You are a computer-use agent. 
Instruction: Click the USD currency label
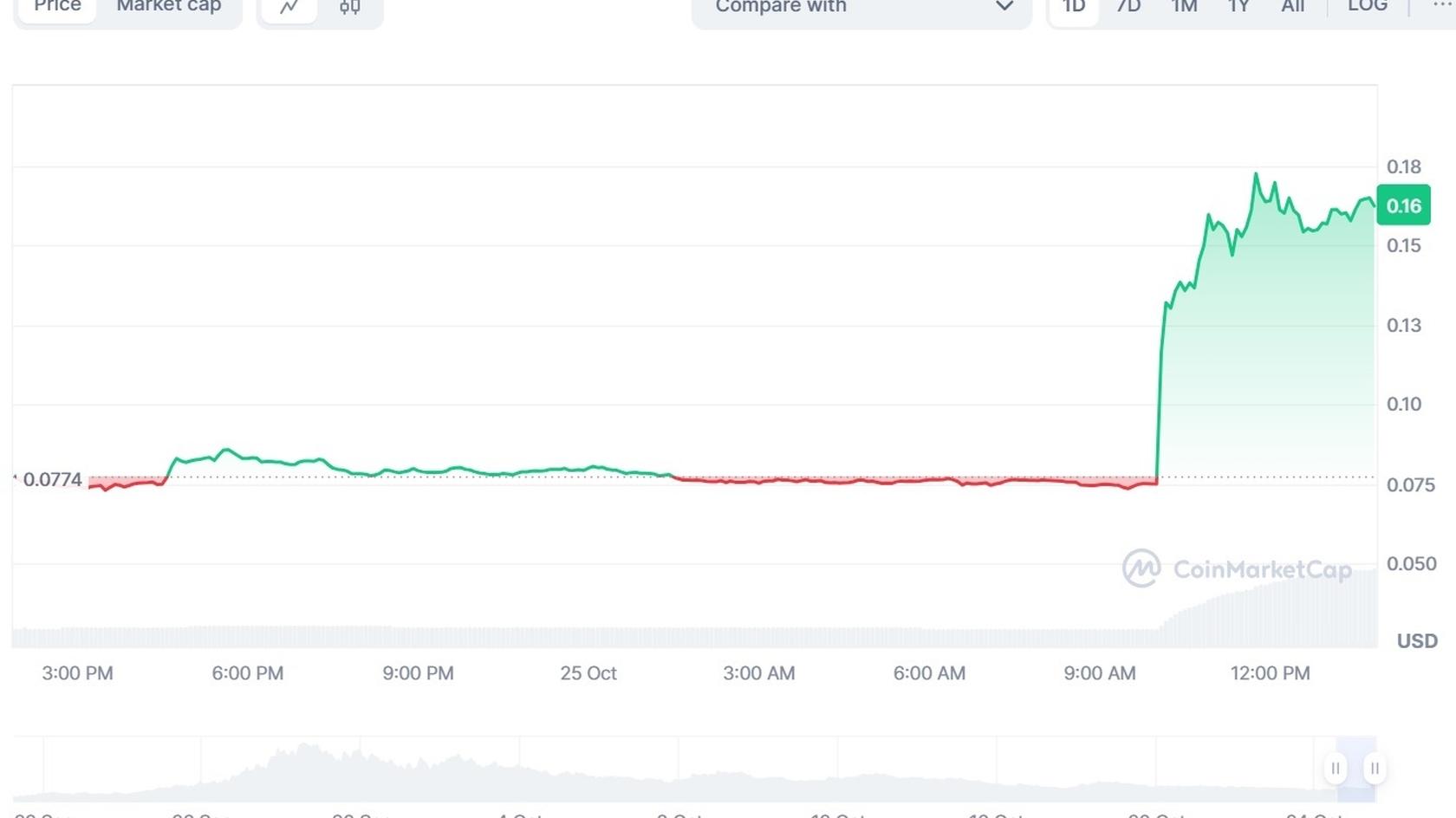coord(1417,640)
